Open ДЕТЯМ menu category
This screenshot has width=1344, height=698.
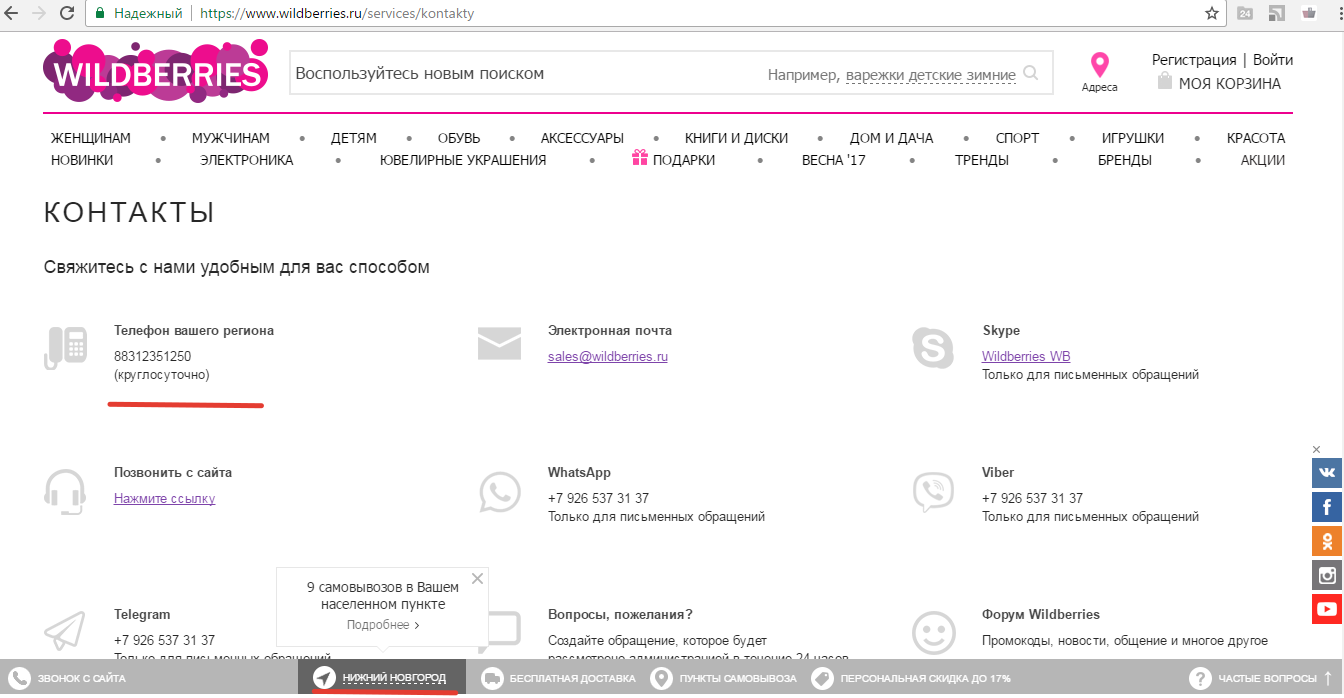pos(354,138)
